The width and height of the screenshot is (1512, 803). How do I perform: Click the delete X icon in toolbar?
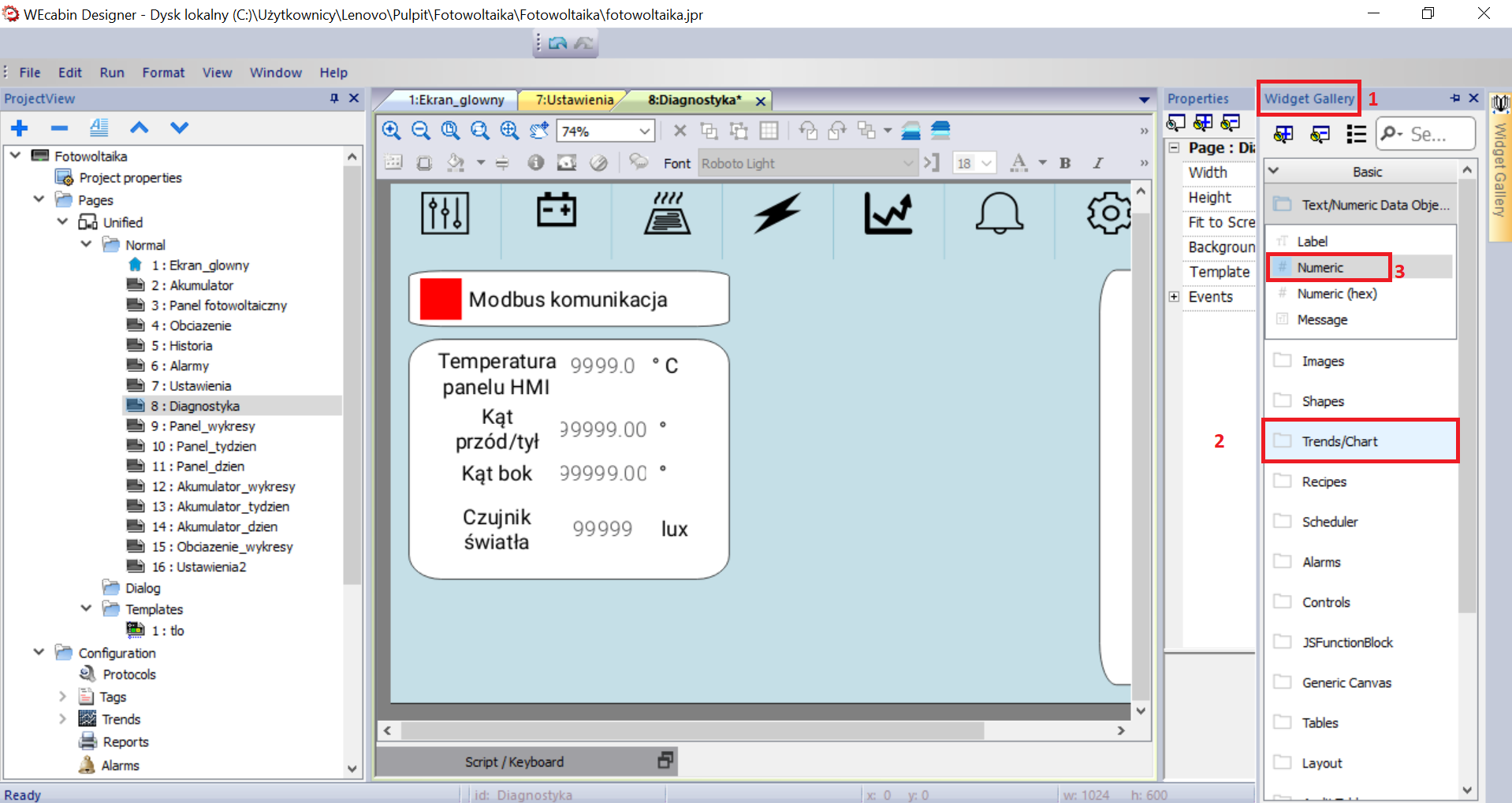[680, 131]
